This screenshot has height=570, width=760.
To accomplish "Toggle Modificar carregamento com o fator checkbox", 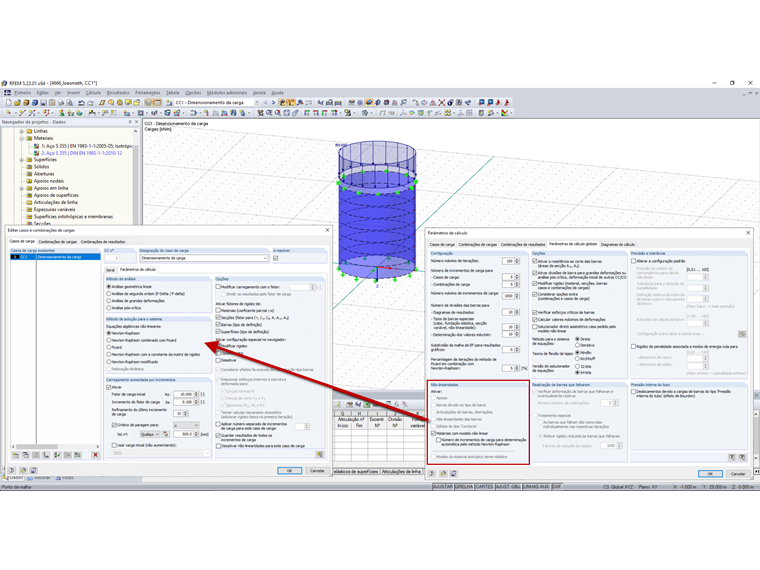I will [x=218, y=287].
